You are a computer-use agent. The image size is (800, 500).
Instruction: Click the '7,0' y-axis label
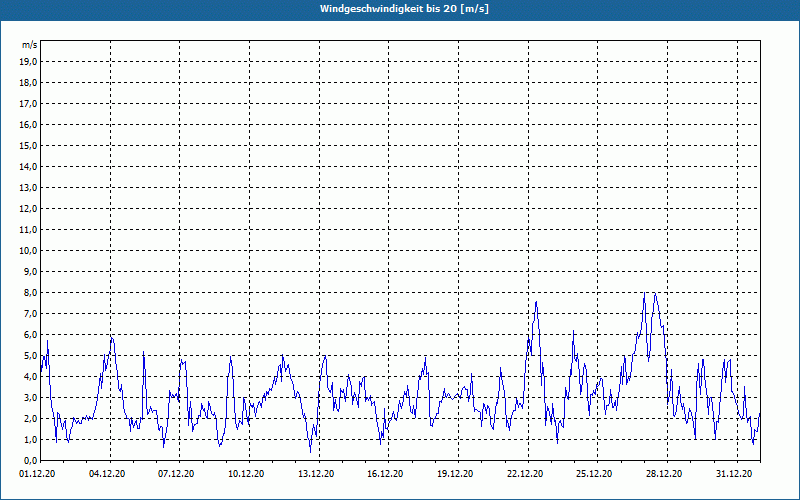pyautogui.click(x=30, y=313)
